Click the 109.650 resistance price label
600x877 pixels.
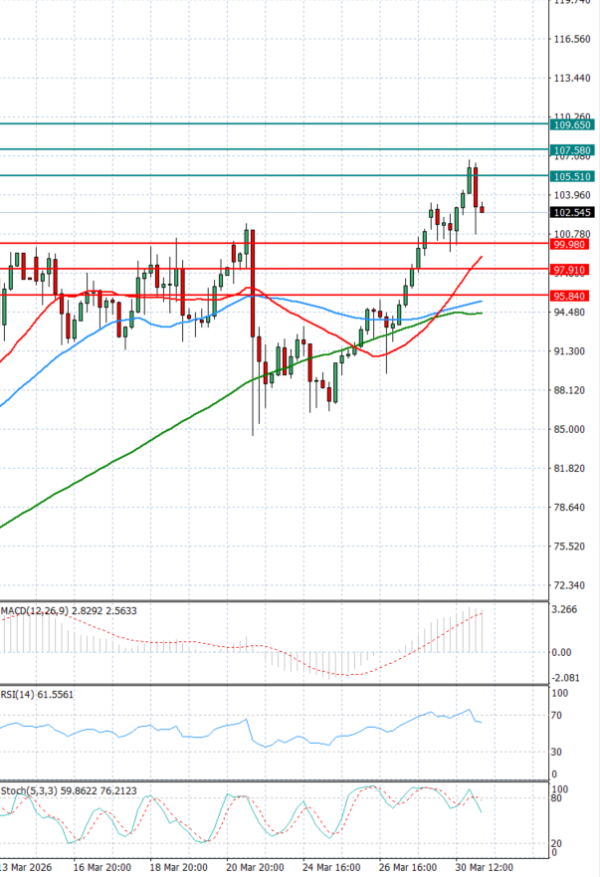click(x=573, y=125)
